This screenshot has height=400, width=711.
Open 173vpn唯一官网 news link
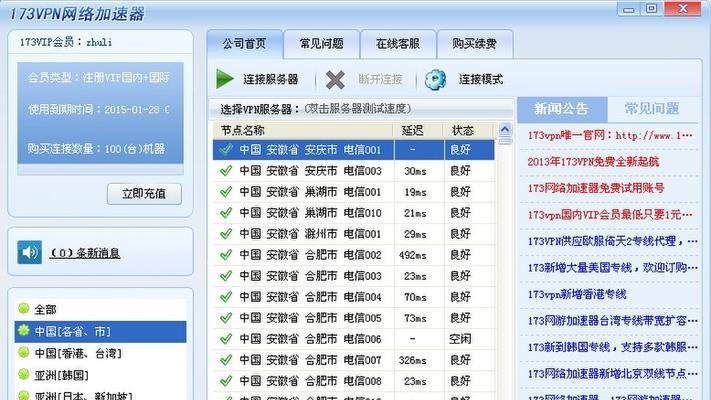click(610, 135)
